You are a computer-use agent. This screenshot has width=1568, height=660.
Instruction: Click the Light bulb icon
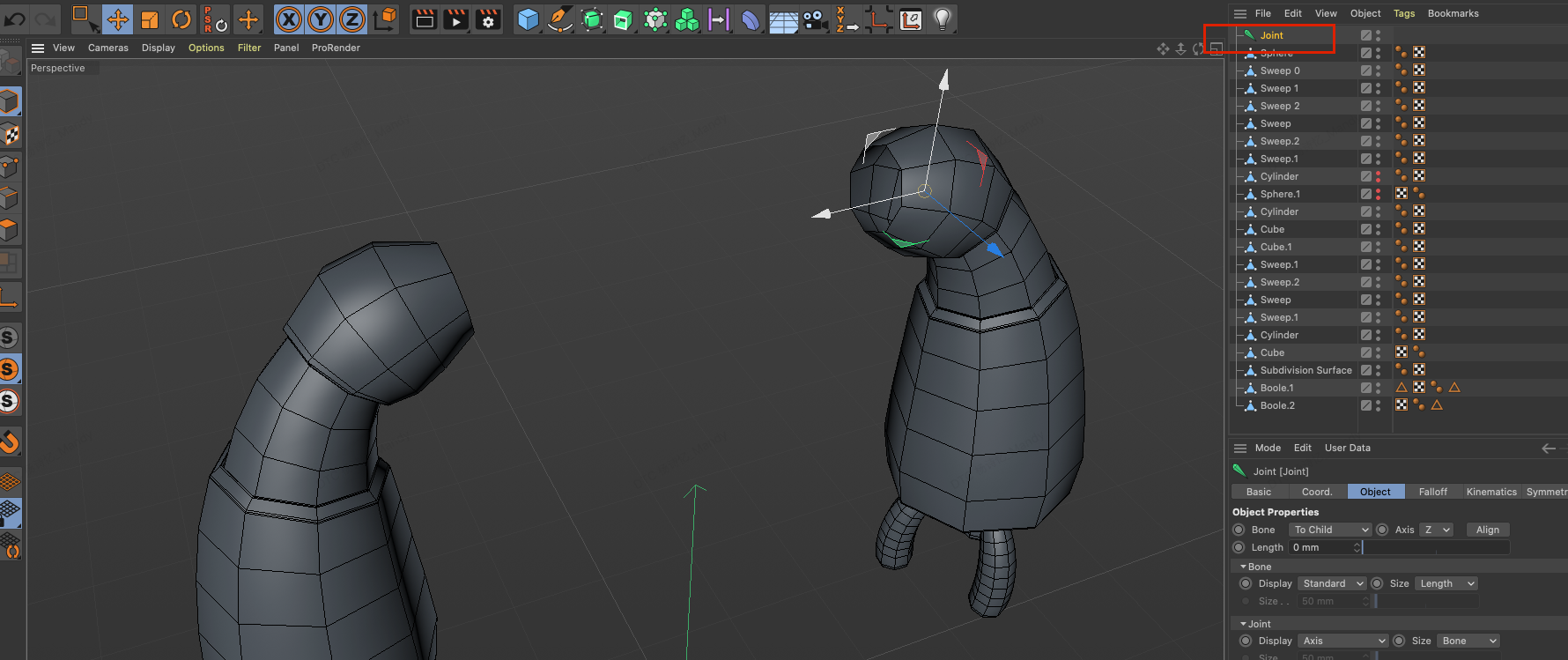click(943, 19)
